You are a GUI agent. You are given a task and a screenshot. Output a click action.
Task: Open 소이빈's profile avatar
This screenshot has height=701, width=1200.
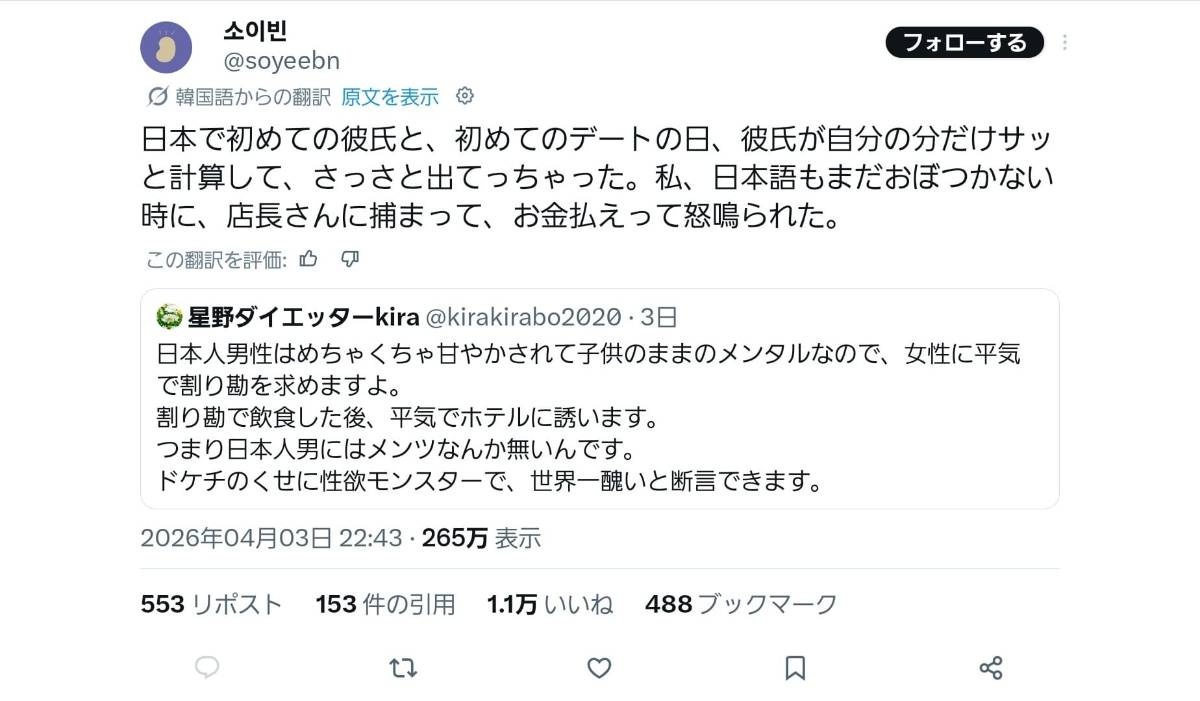[166, 48]
